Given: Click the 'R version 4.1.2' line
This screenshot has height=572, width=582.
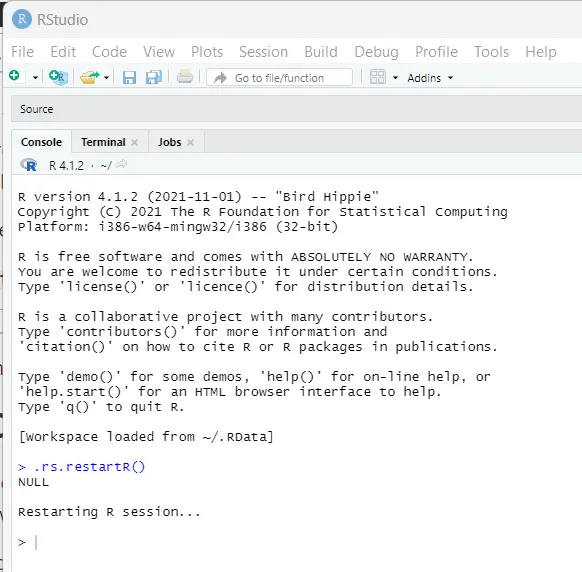Looking at the screenshot, I should [198, 196].
